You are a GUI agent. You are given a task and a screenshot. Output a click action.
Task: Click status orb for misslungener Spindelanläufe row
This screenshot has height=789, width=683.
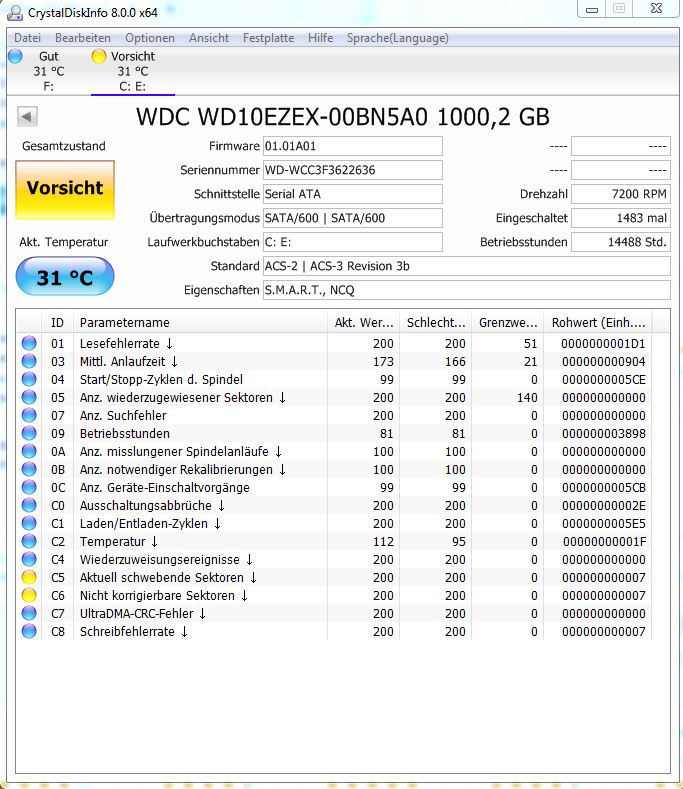point(29,451)
